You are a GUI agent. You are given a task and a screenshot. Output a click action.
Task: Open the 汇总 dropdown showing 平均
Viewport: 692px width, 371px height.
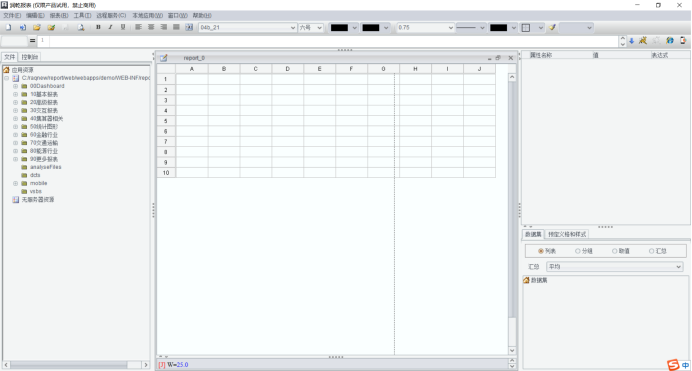pos(614,266)
